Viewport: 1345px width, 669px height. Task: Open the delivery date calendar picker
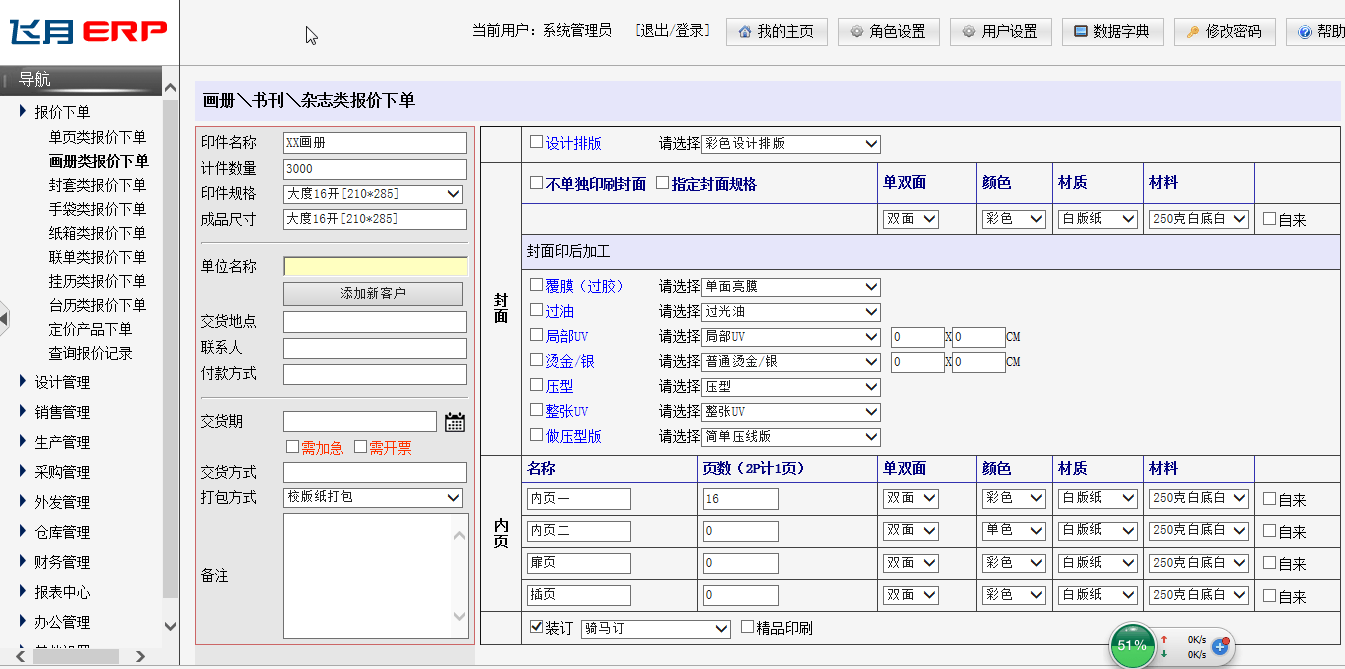click(455, 422)
